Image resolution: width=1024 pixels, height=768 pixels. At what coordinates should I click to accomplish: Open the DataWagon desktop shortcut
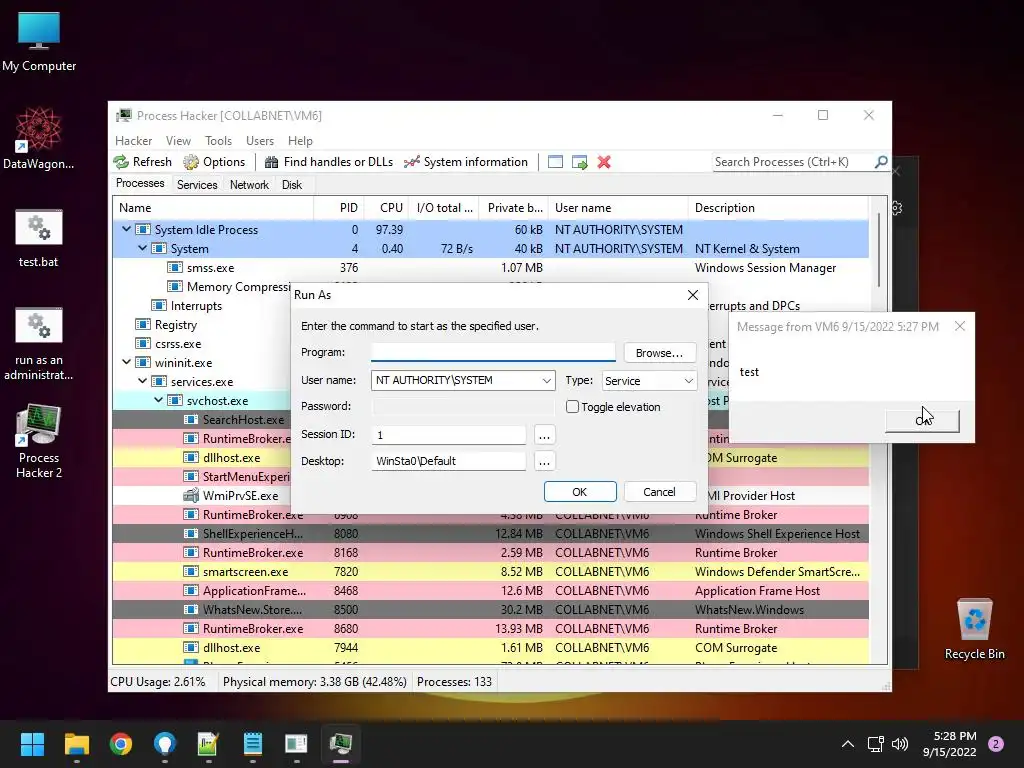point(39,138)
